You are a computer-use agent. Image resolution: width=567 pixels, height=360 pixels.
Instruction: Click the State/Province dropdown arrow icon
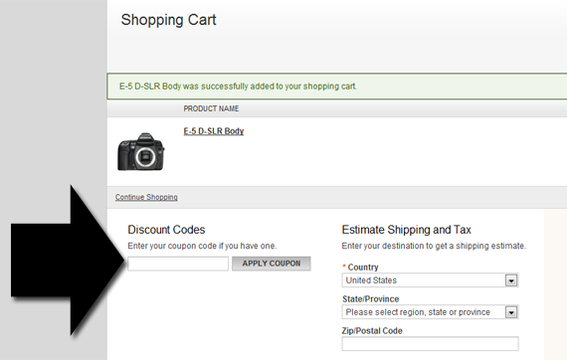(511, 312)
